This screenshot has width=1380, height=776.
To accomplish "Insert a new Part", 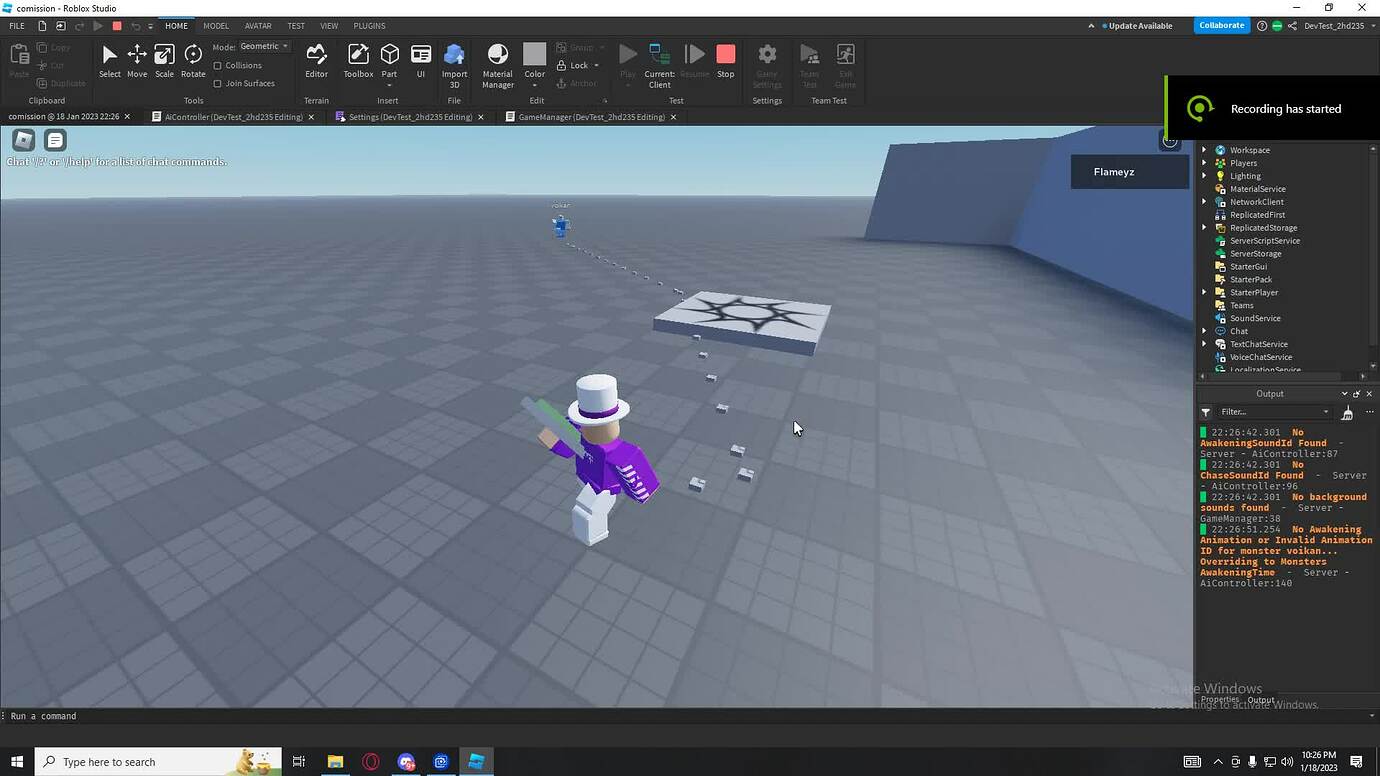I will (389, 55).
